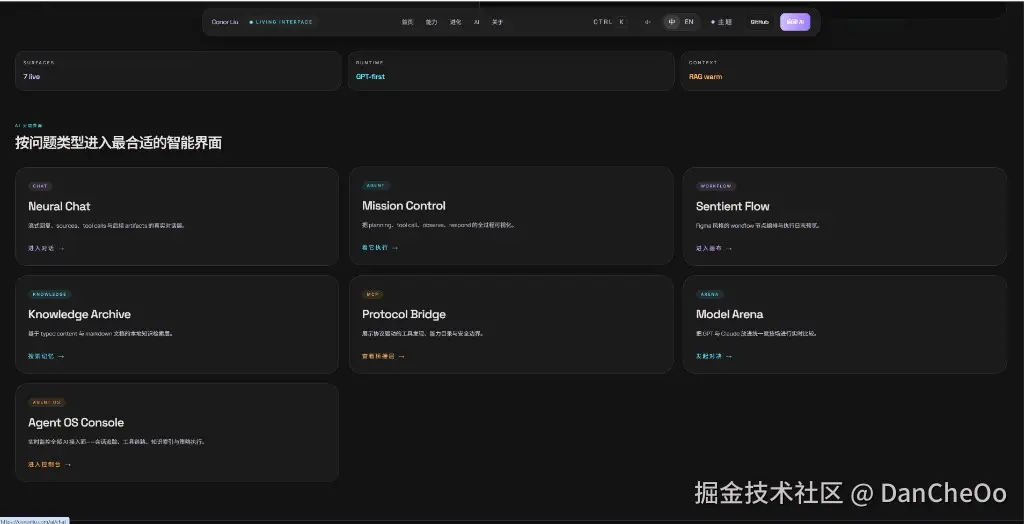Toggle the sound icon in navigation bar
The height and width of the screenshot is (524, 1024).
(x=647, y=22)
